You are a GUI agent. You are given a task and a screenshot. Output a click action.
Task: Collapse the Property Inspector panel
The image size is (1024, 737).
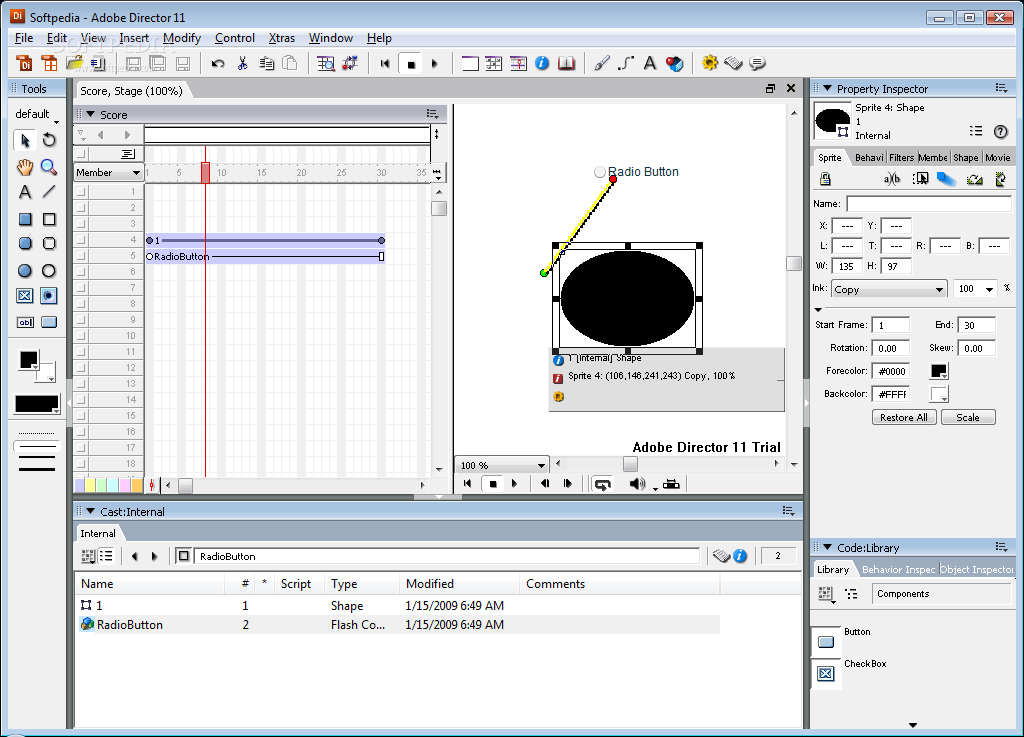(x=827, y=88)
